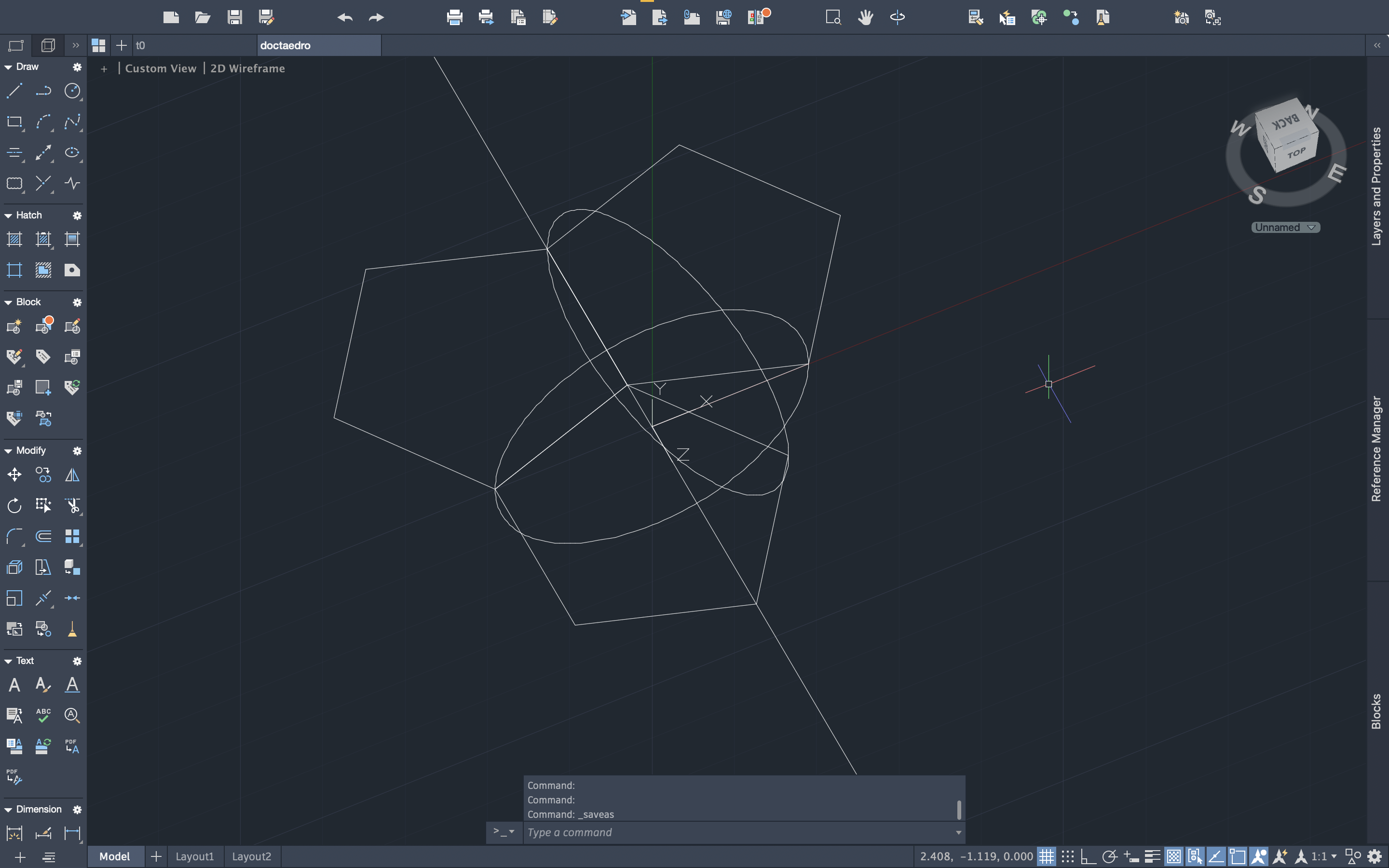Viewport: 1389px width, 868px height.
Task: Click the Redo arrow
Action: pos(377,17)
